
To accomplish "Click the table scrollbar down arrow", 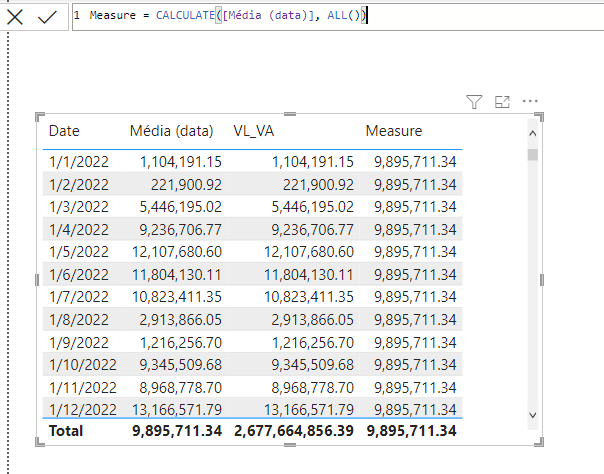I will (x=533, y=415).
